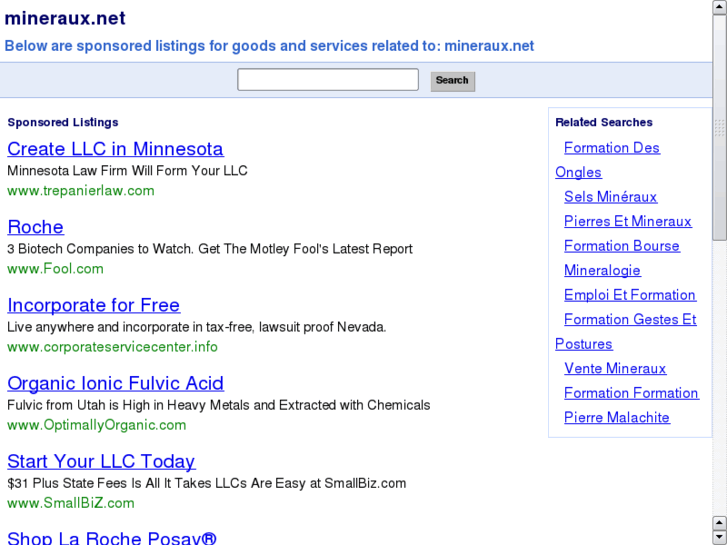
Task: Open Formation Bourse related search
Action: [621, 246]
